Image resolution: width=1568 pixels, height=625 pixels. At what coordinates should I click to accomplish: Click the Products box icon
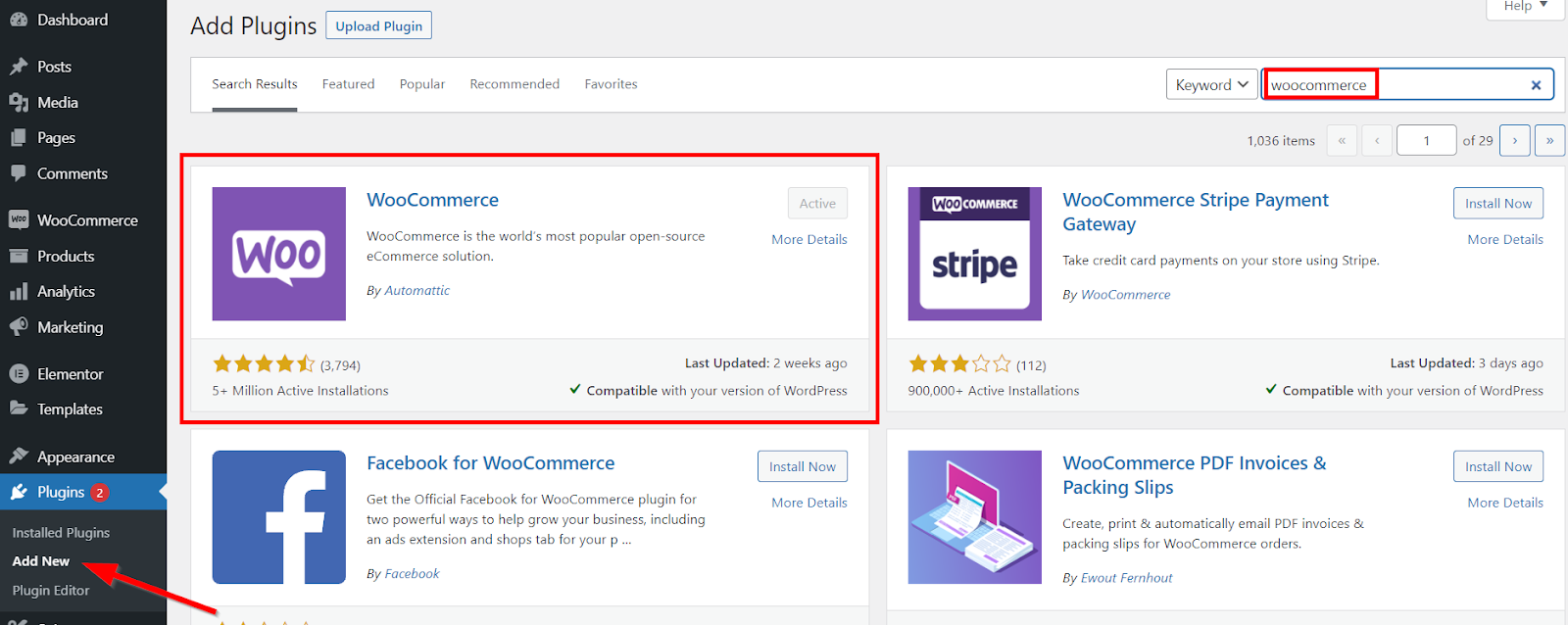point(19,256)
